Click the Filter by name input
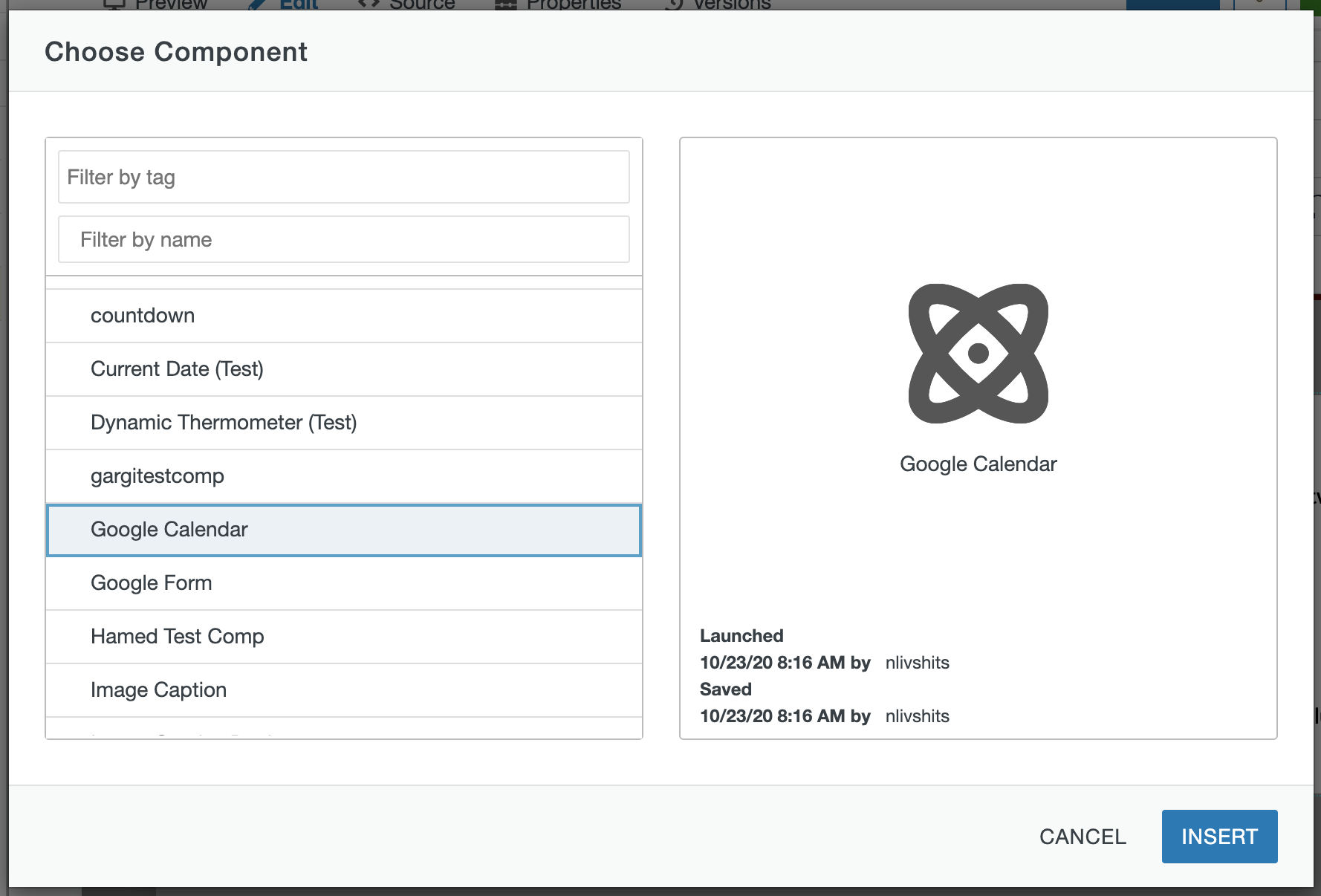 coord(343,239)
